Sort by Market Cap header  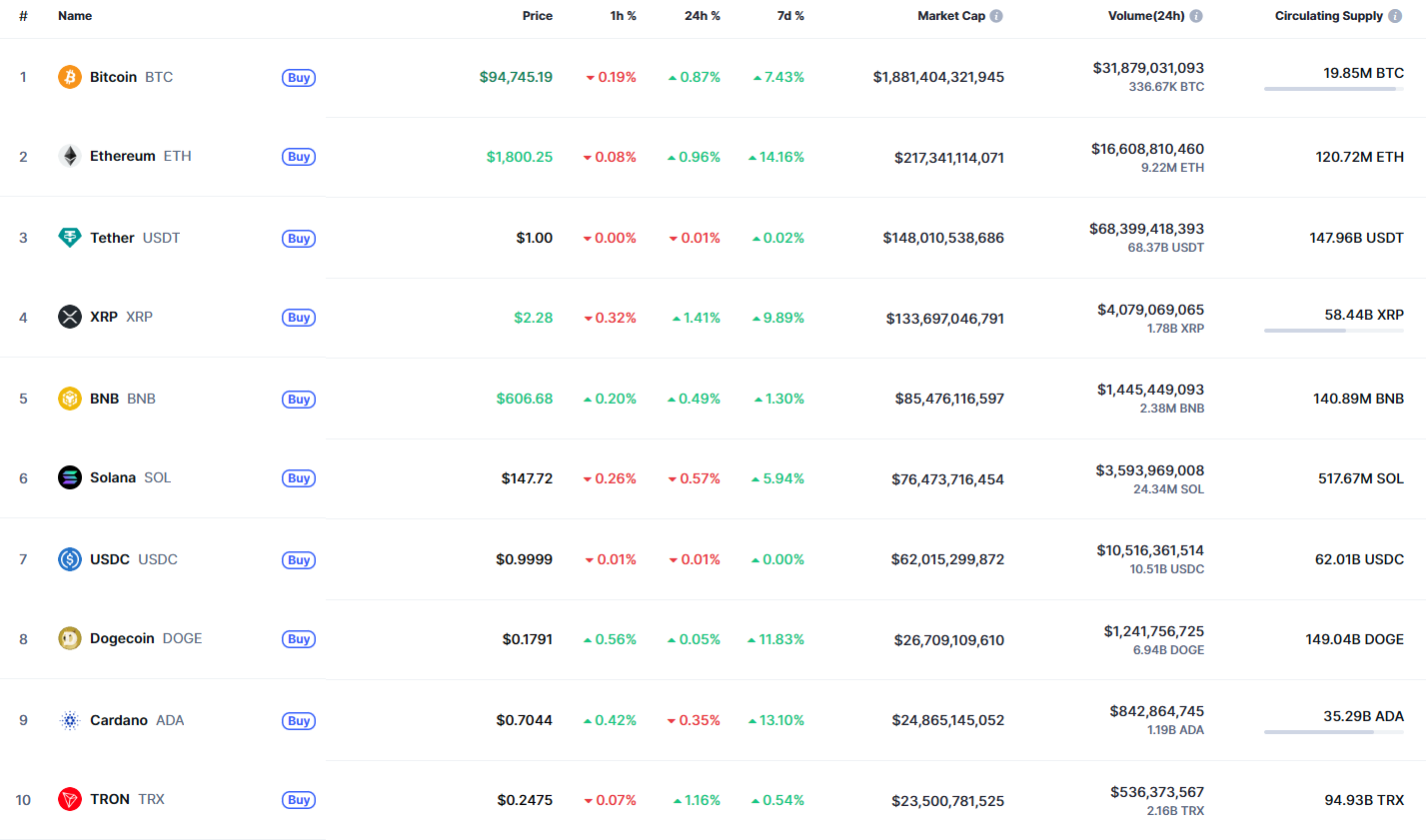click(x=951, y=16)
